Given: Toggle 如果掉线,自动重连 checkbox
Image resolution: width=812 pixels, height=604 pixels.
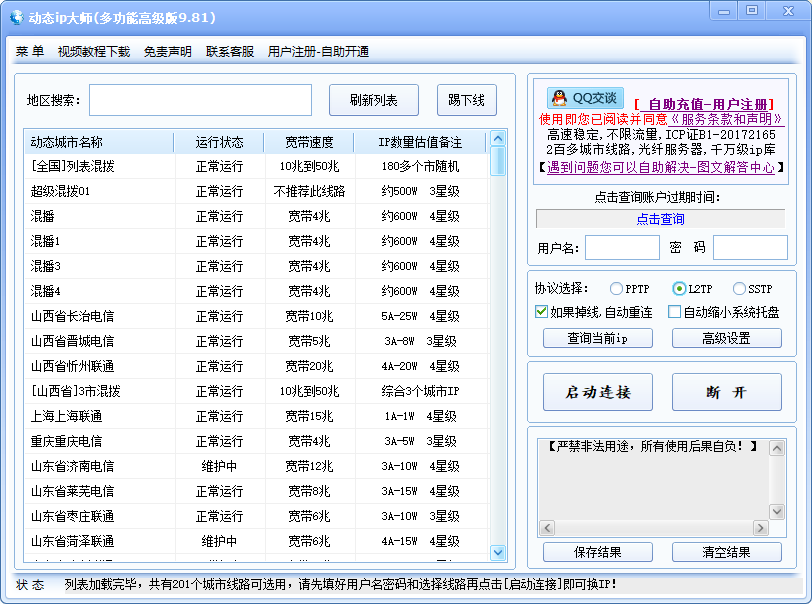Looking at the screenshot, I should pos(542,312).
